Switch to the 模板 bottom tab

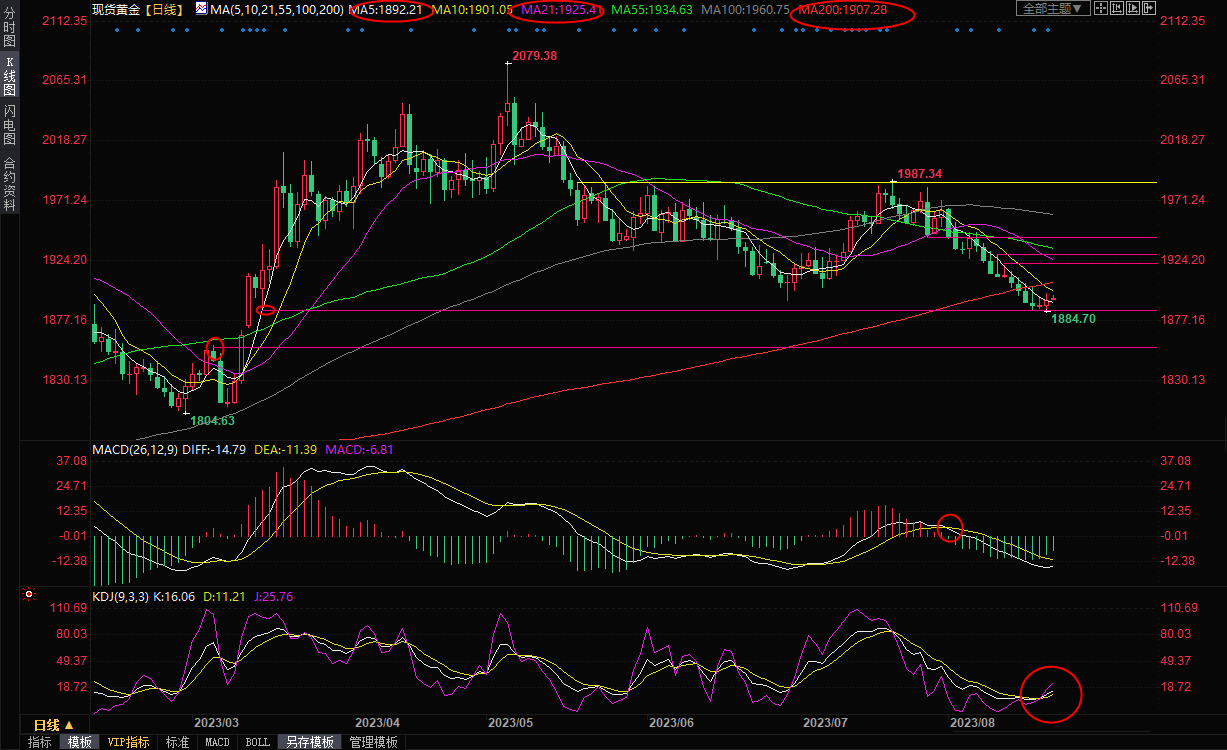click(x=80, y=742)
